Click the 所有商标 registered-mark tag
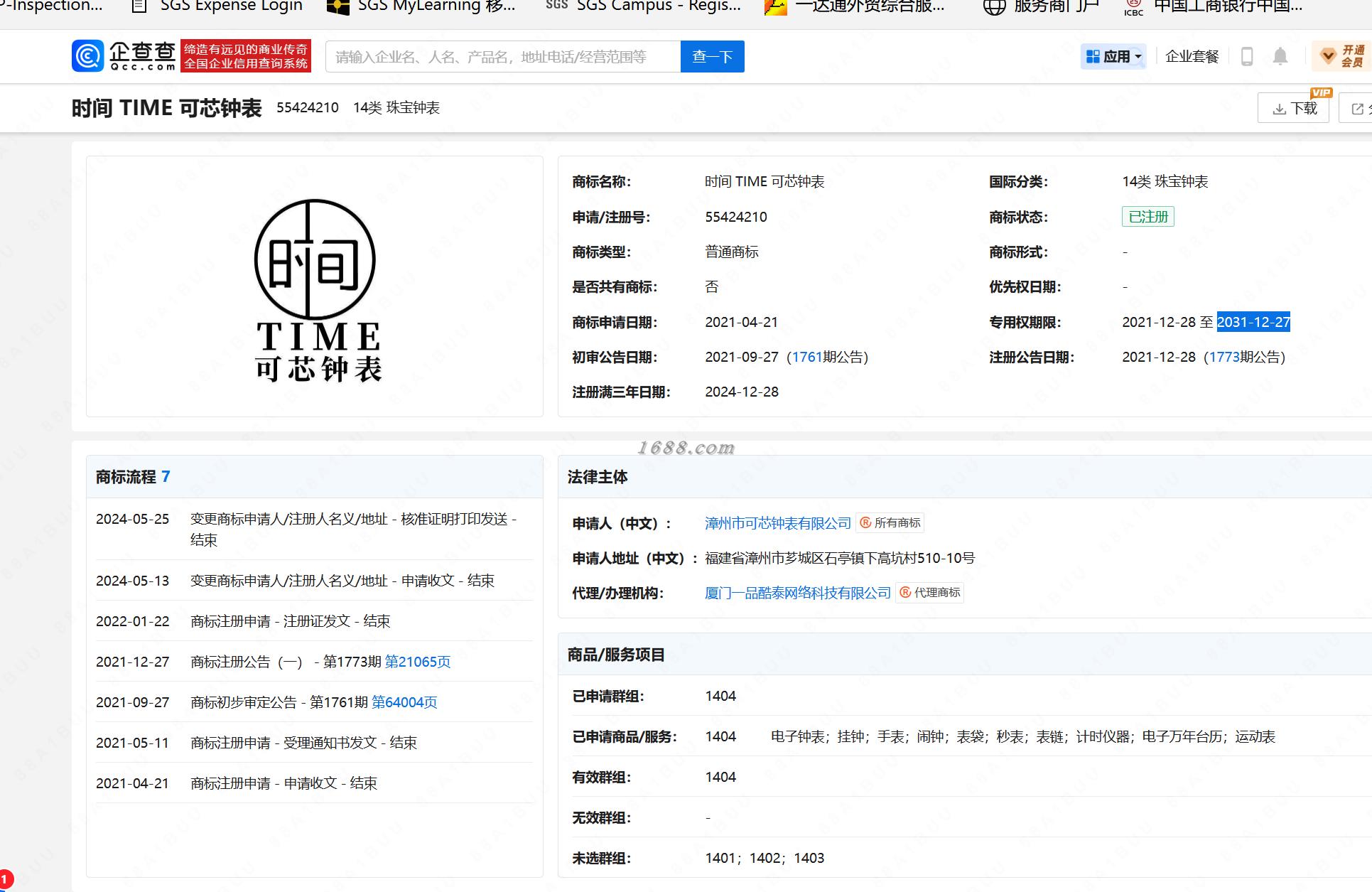This screenshot has width=1372, height=892. [x=890, y=523]
